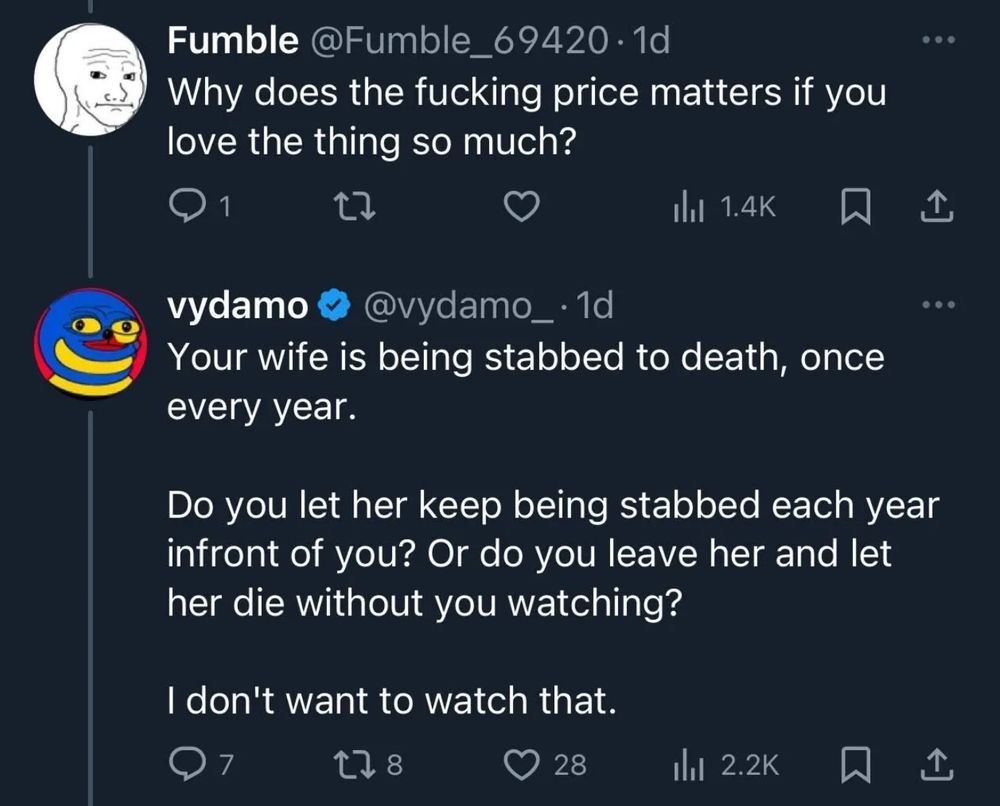1000x806 pixels.
Task: Click the verified badge next to vydamo
Action: (334, 305)
